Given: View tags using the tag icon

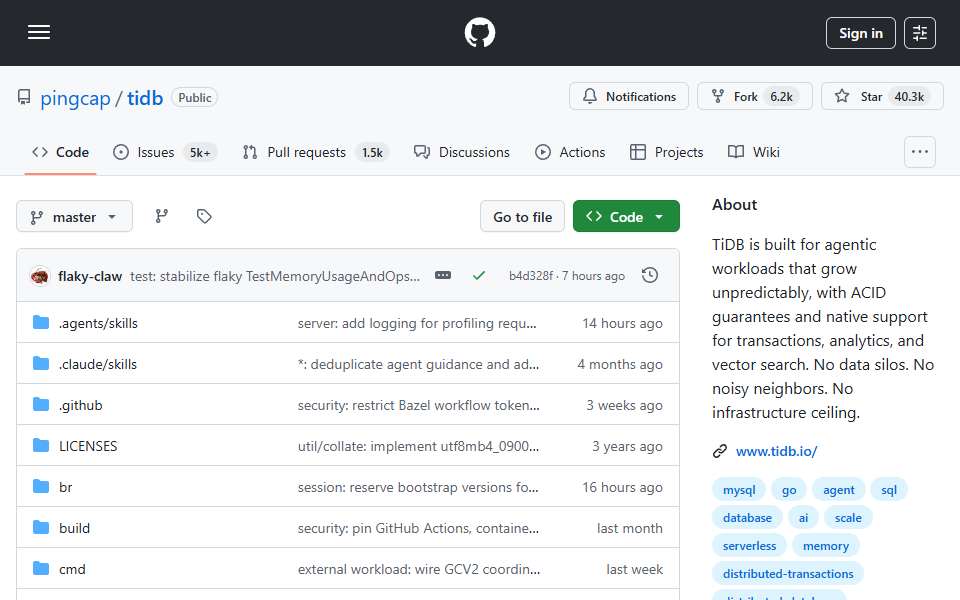Looking at the screenshot, I should click(204, 216).
